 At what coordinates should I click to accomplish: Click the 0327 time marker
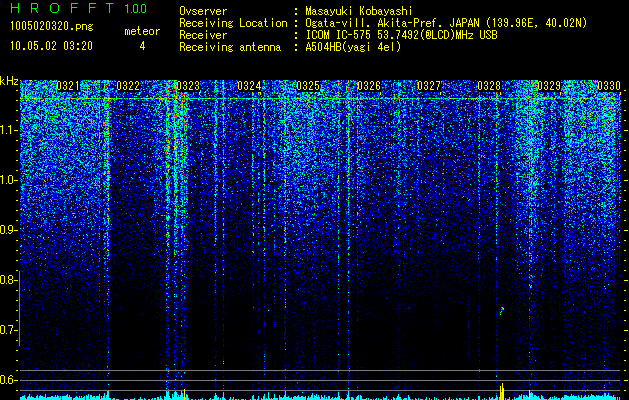(x=429, y=86)
